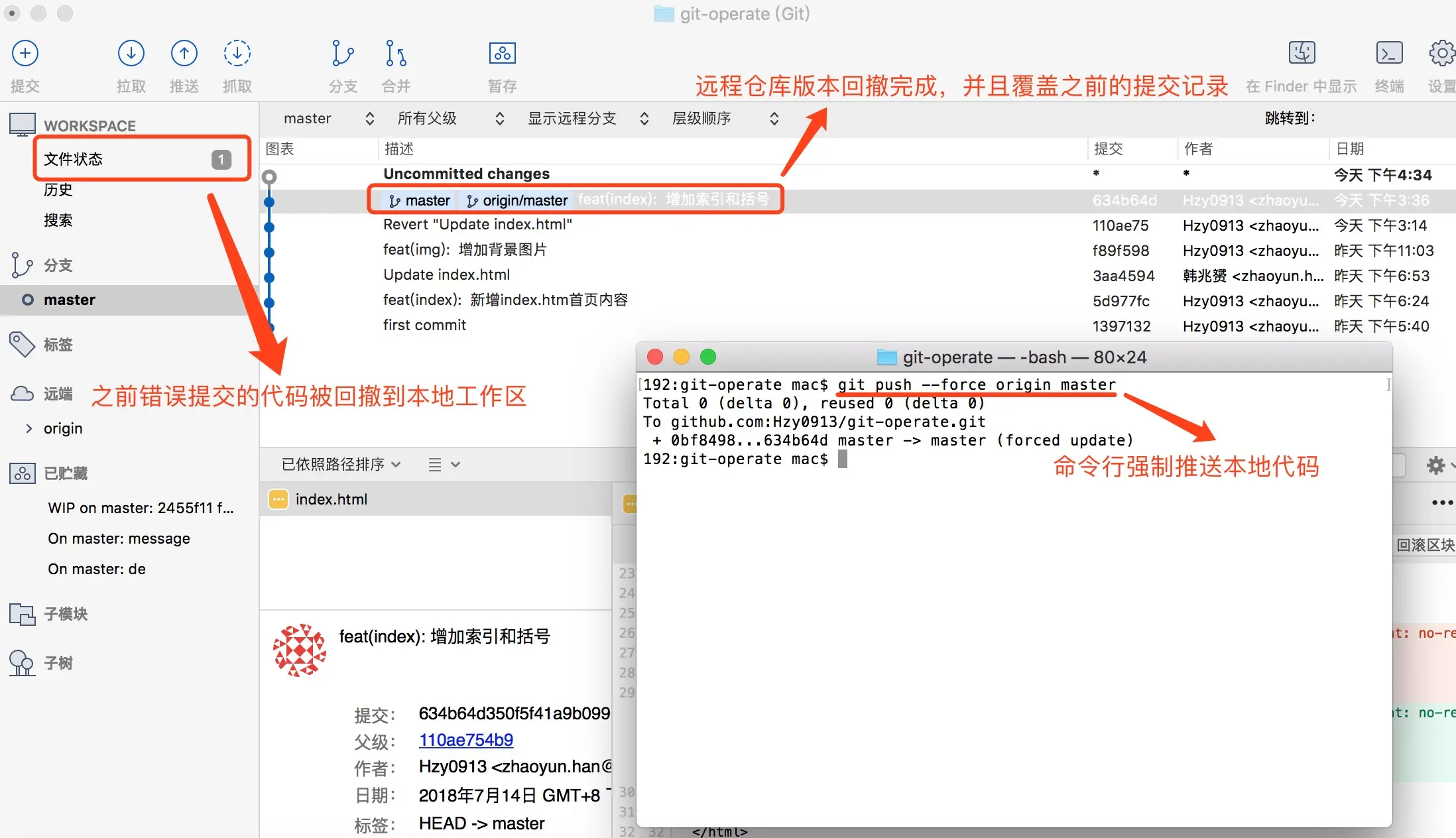
Task: Select the master branch in sidebar
Action: click(x=129, y=300)
